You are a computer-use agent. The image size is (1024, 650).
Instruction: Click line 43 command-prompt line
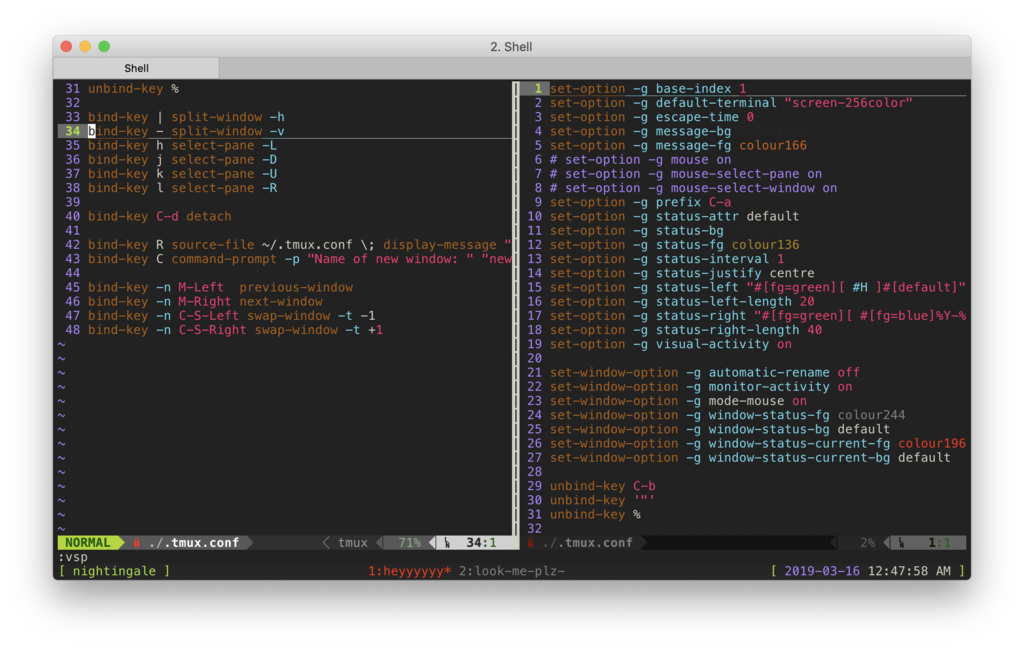(300, 259)
